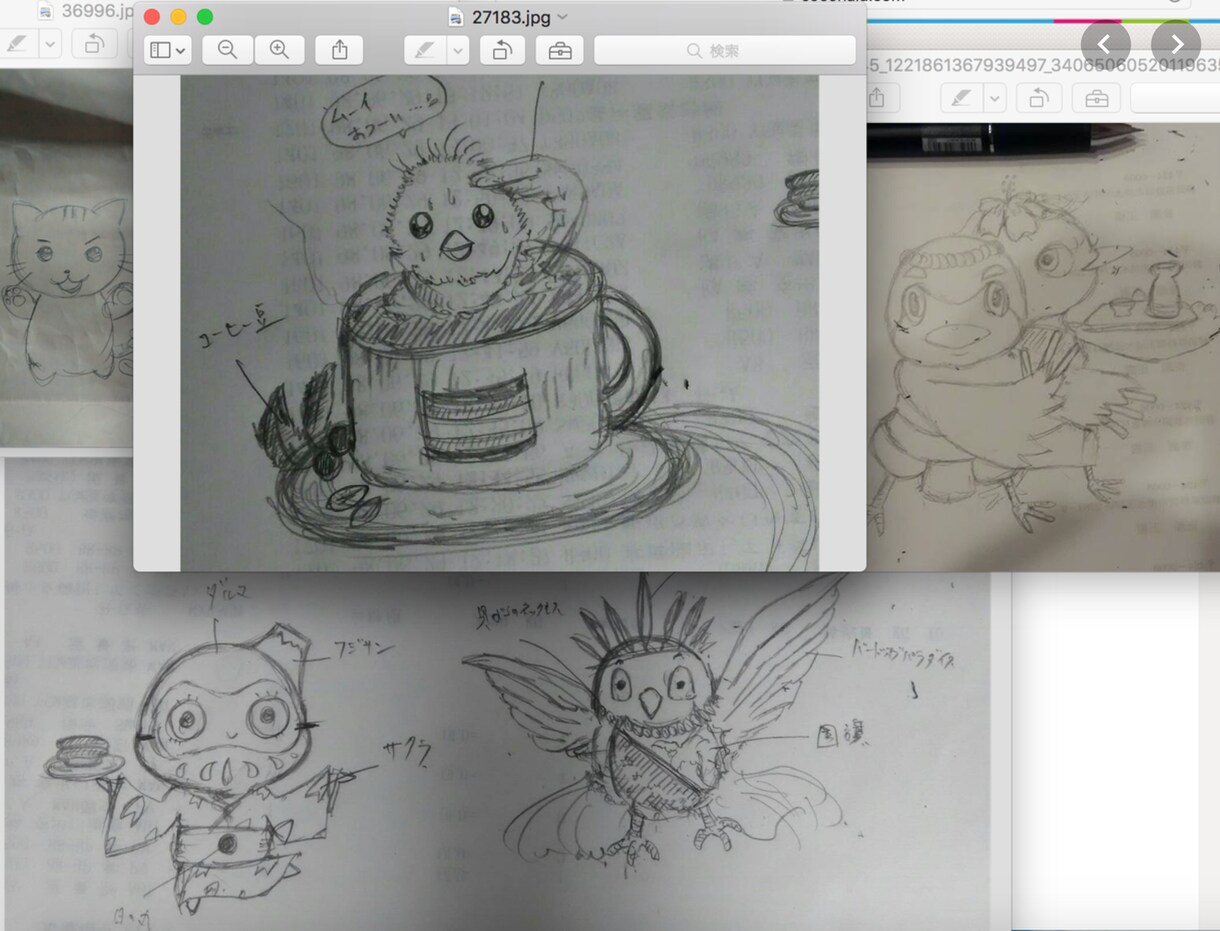Viewport: 1220px width, 931px height.
Task: Open Markup toolbox in right background Preview window
Action: coord(1097,98)
